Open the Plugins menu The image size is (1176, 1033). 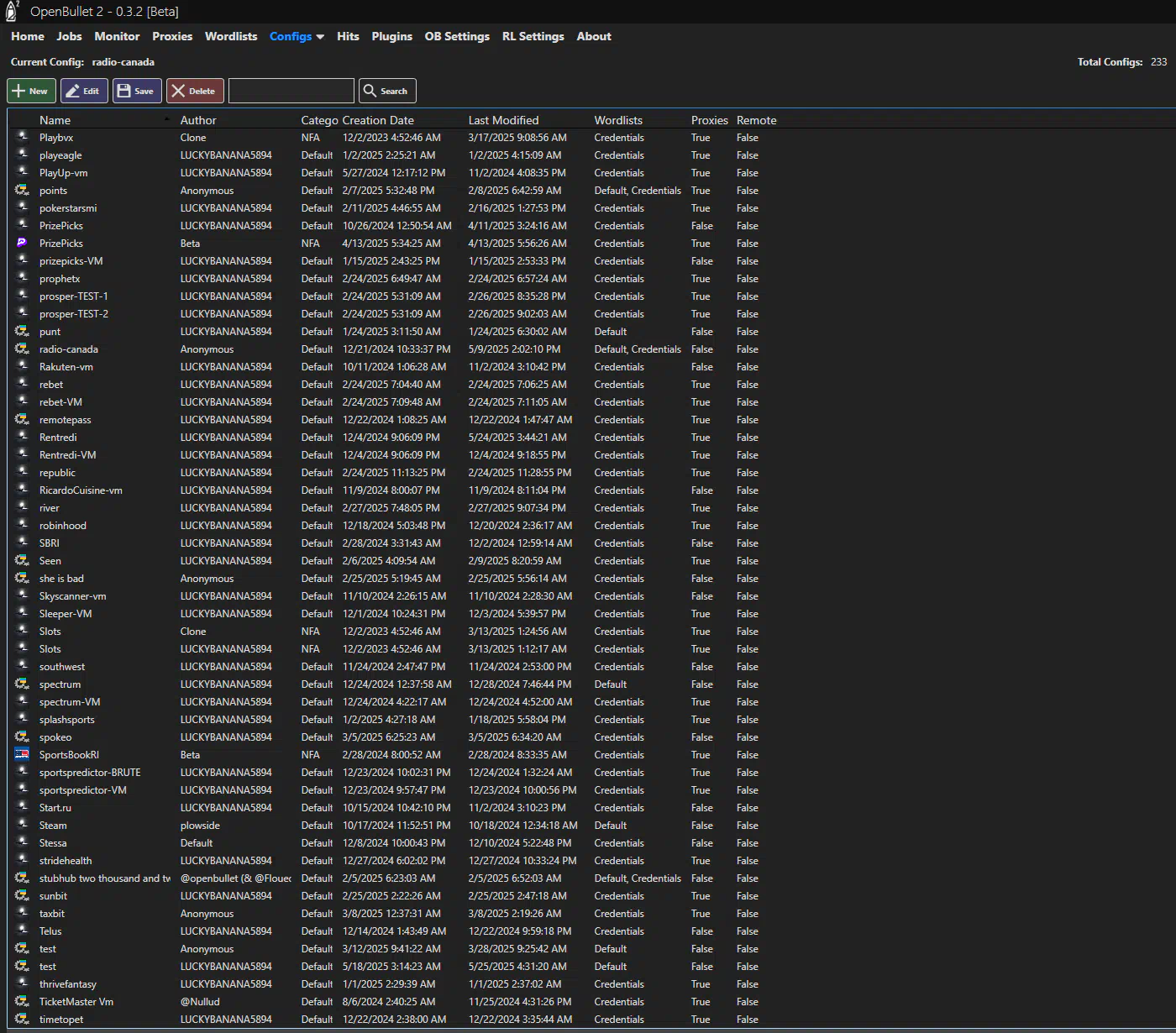(392, 36)
